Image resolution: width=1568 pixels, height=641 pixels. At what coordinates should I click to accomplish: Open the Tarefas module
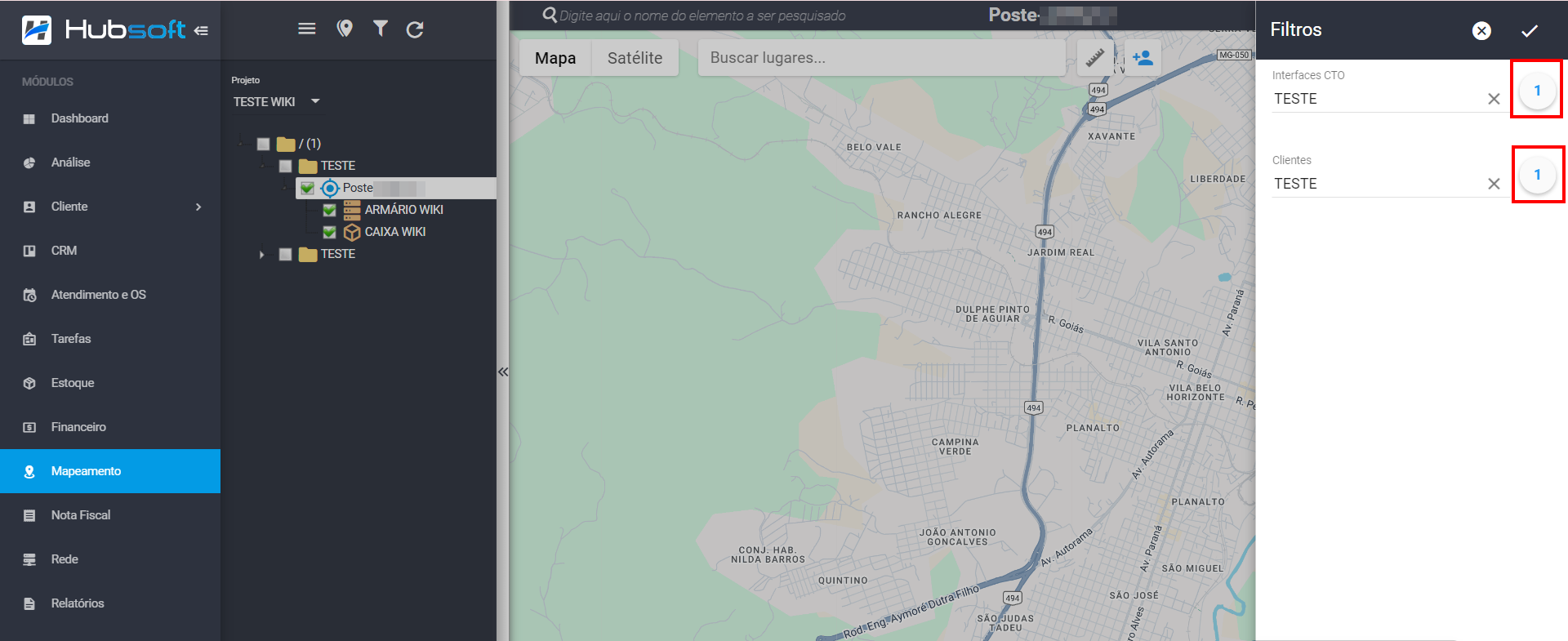110,339
